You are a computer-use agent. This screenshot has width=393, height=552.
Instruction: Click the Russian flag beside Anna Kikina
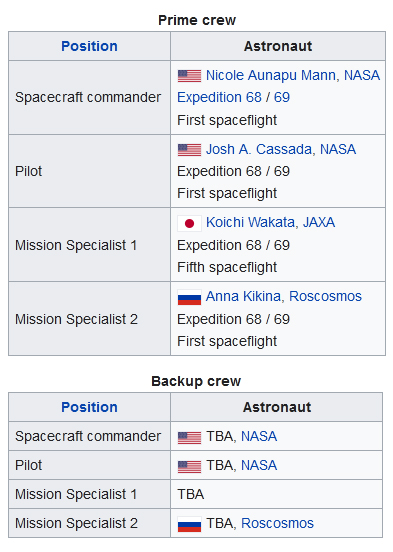pyautogui.click(x=189, y=297)
